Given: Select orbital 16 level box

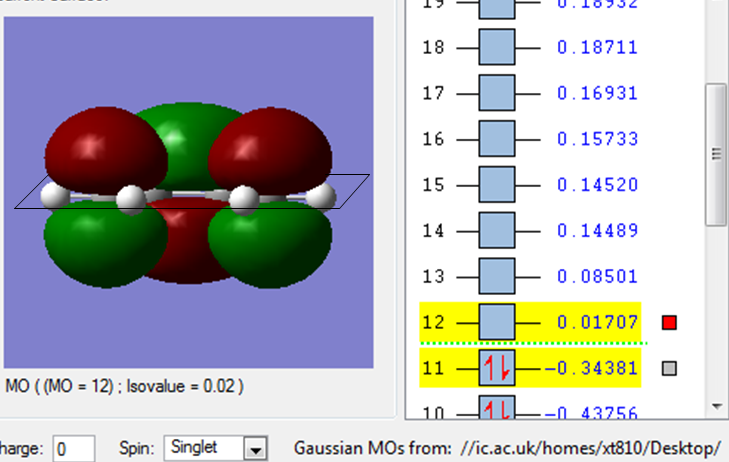Looking at the screenshot, I should [497, 139].
